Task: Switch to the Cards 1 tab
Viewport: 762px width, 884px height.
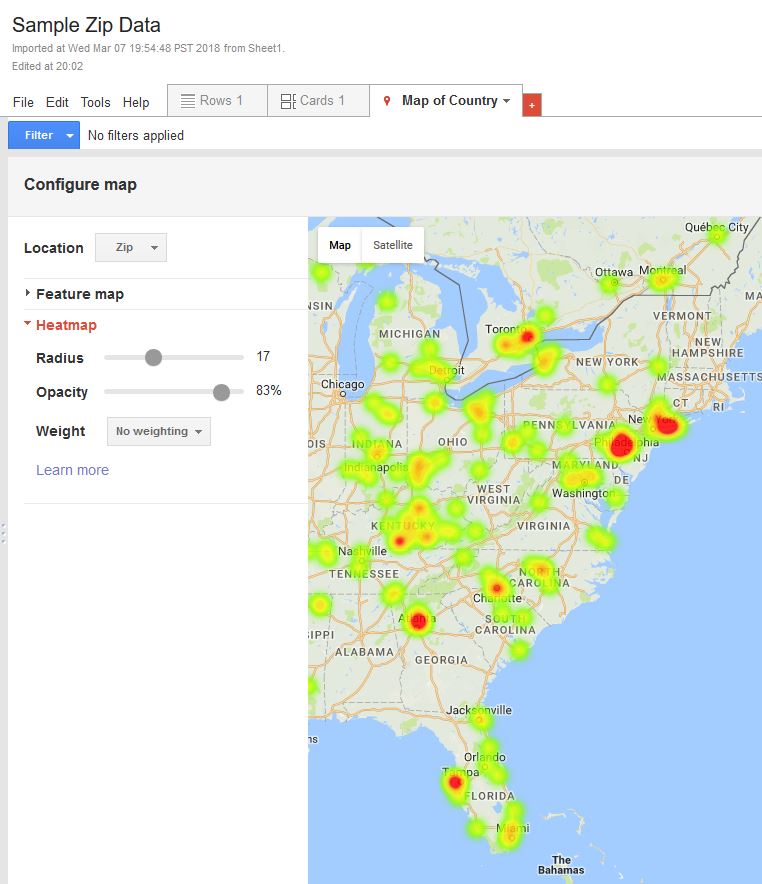Action: click(318, 100)
